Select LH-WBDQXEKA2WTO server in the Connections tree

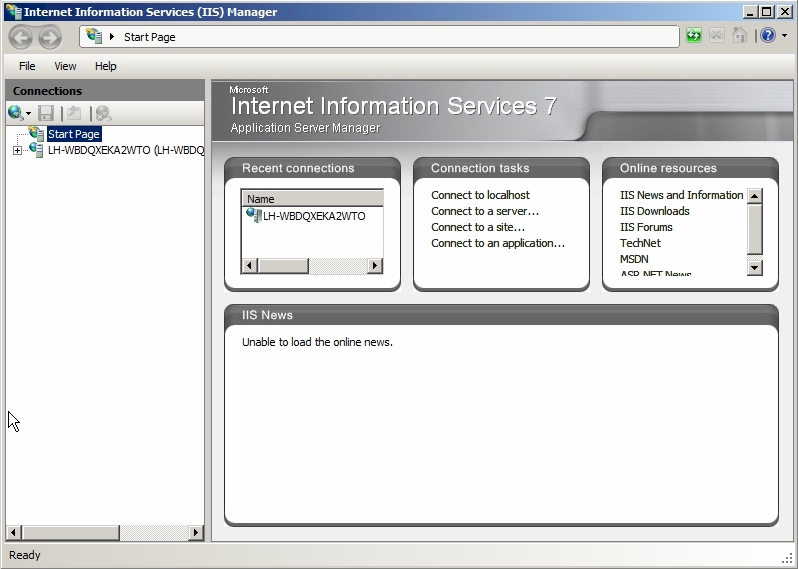coord(126,150)
